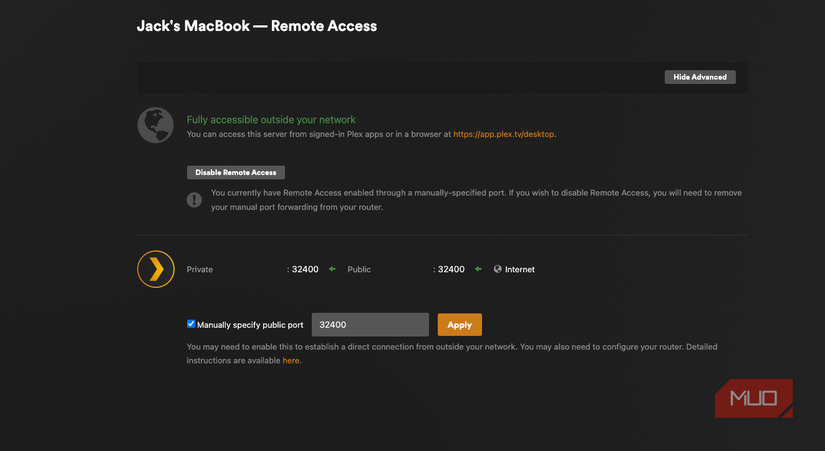Click the orange Plex chevron logo
Viewport: 825px width, 451px height.
coord(156,269)
